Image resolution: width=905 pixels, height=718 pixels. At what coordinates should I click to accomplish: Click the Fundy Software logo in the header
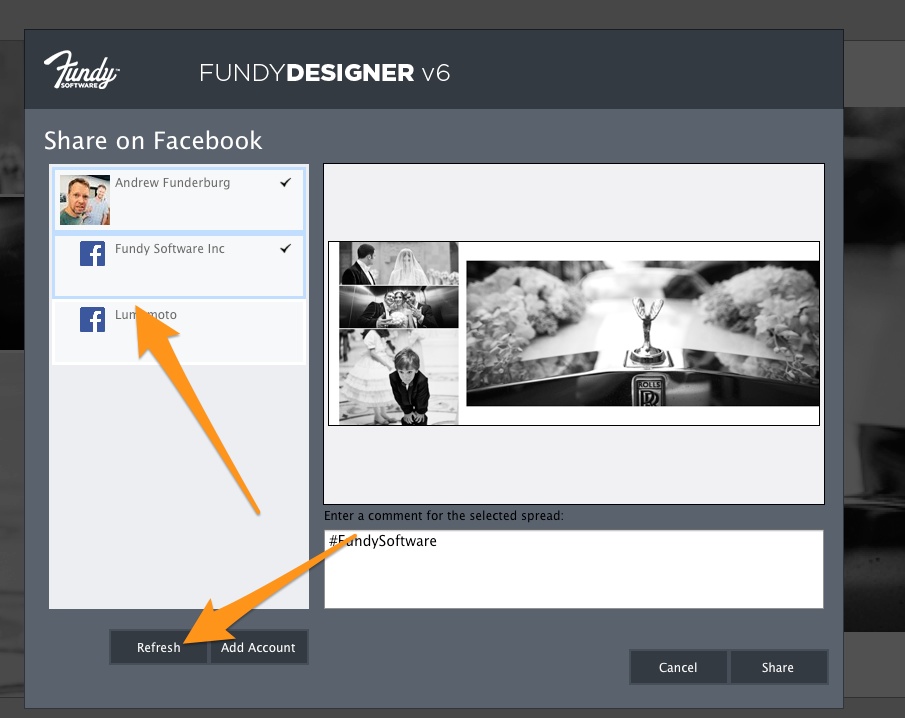coord(81,70)
